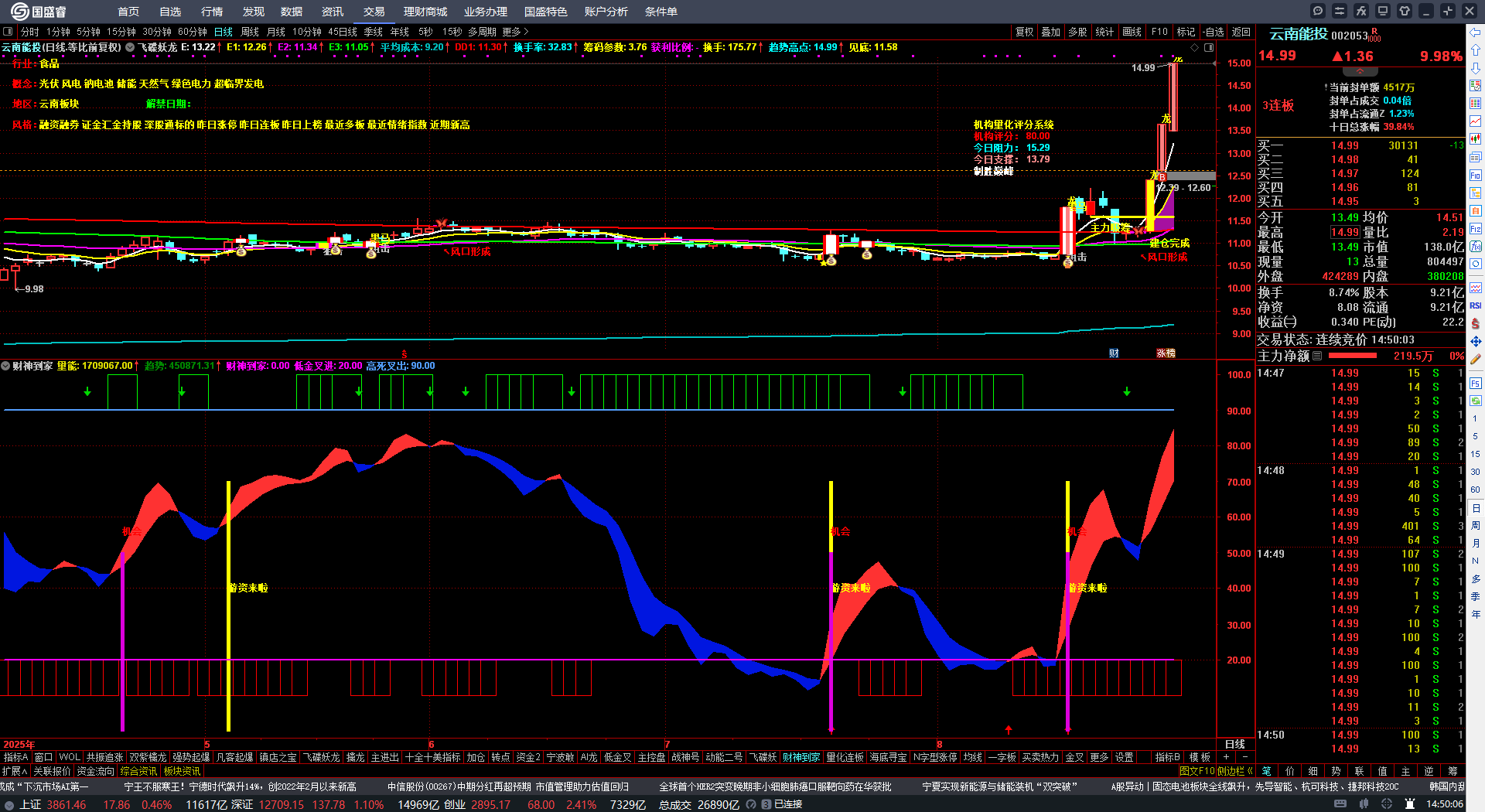
Task: Toggle the chart layout icon left of 分时
Action: (x=8, y=32)
